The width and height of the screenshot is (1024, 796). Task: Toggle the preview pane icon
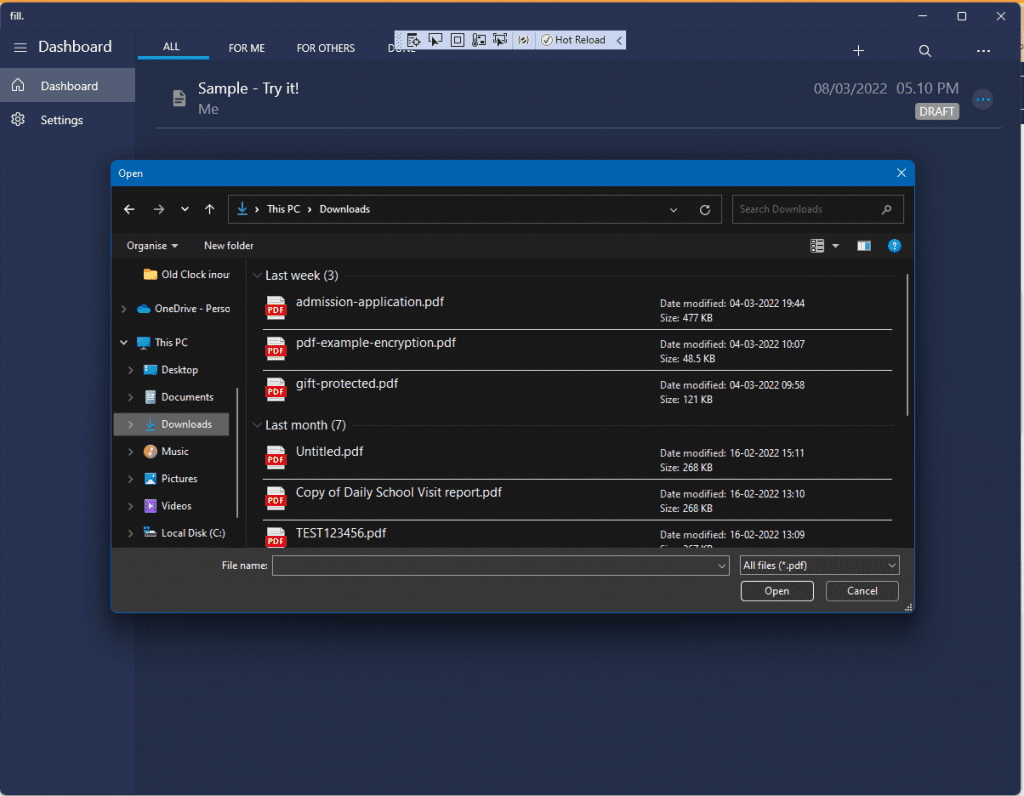click(864, 246)
